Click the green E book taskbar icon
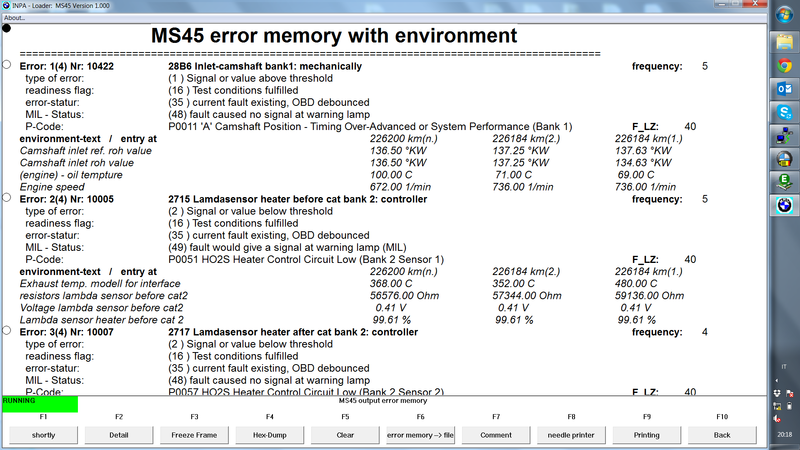The height and width of the screenshot is (450, 800). (x=784, y=182)
